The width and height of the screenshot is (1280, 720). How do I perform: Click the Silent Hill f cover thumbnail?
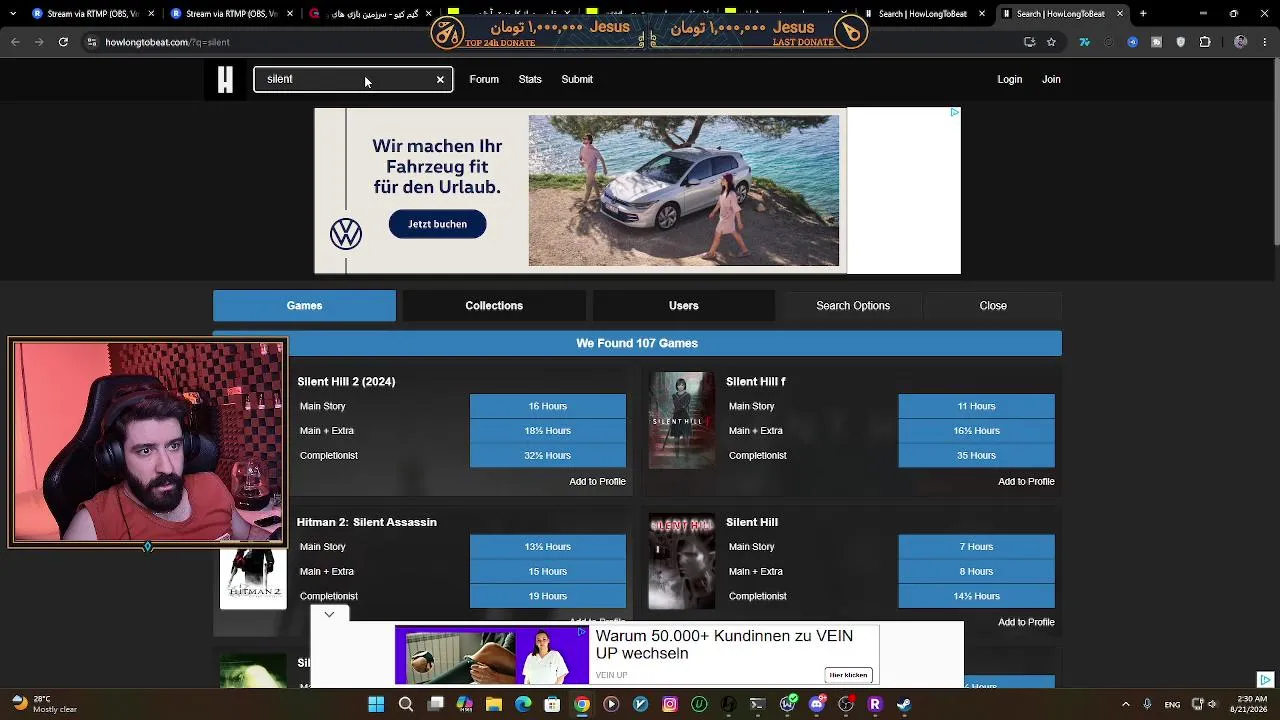682,420
